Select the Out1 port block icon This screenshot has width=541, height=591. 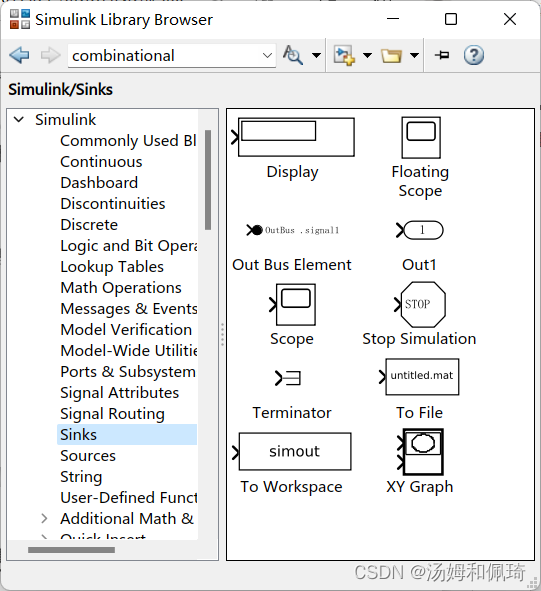point(420,230)
